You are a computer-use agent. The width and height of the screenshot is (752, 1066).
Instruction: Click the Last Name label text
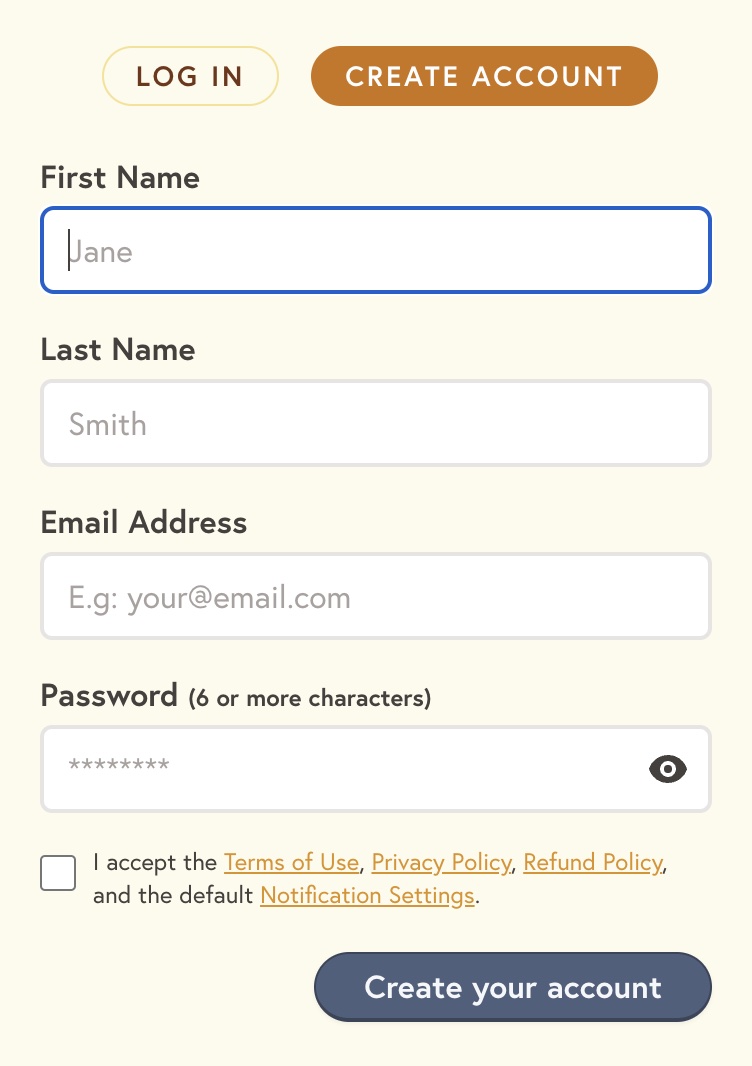tap(118, 349)
